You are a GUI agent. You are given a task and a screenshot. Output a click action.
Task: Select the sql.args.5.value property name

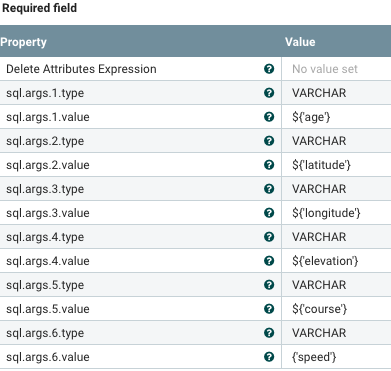pyautogui.click(x=48, y=309)
